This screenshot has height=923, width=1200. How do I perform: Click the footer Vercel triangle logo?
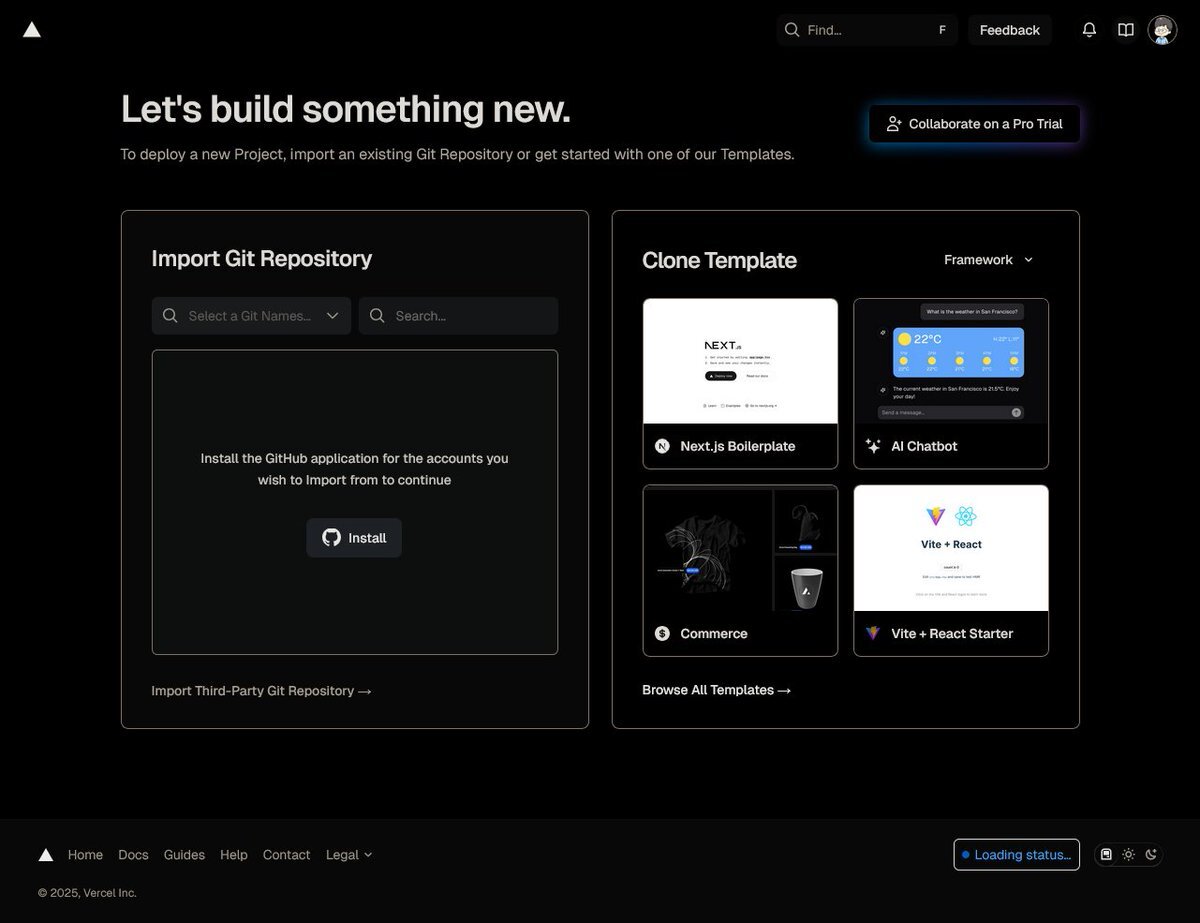pos(46,855)
